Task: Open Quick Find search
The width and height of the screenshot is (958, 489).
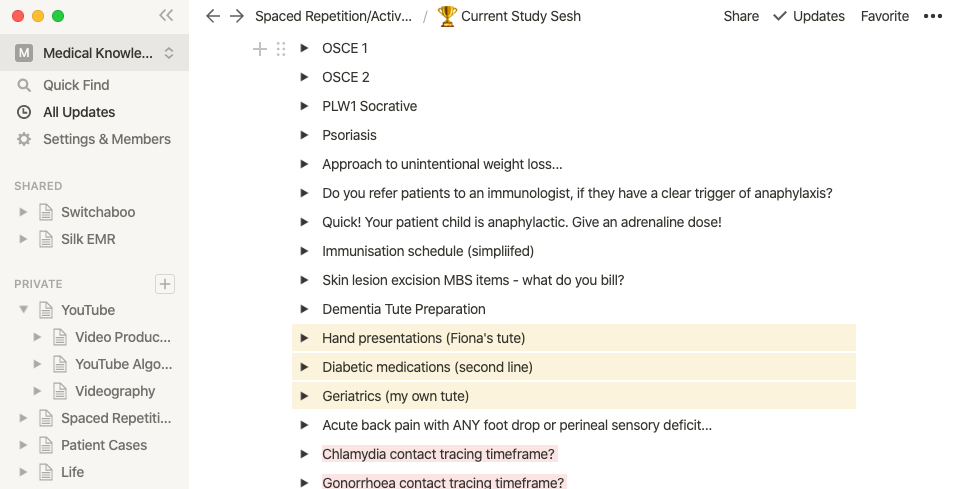Action: coord(76,85)
